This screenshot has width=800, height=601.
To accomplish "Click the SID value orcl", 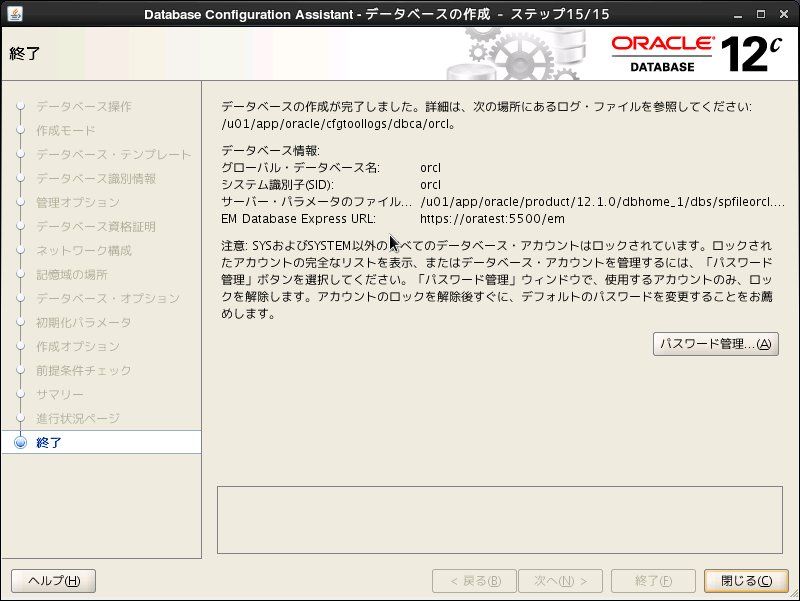I will (430, 185).
